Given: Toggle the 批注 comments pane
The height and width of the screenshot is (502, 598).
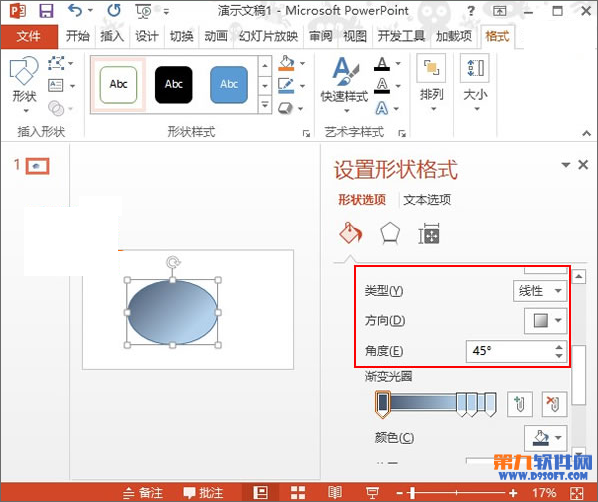Looking at the screenshot, I should (x=203, y=492).
